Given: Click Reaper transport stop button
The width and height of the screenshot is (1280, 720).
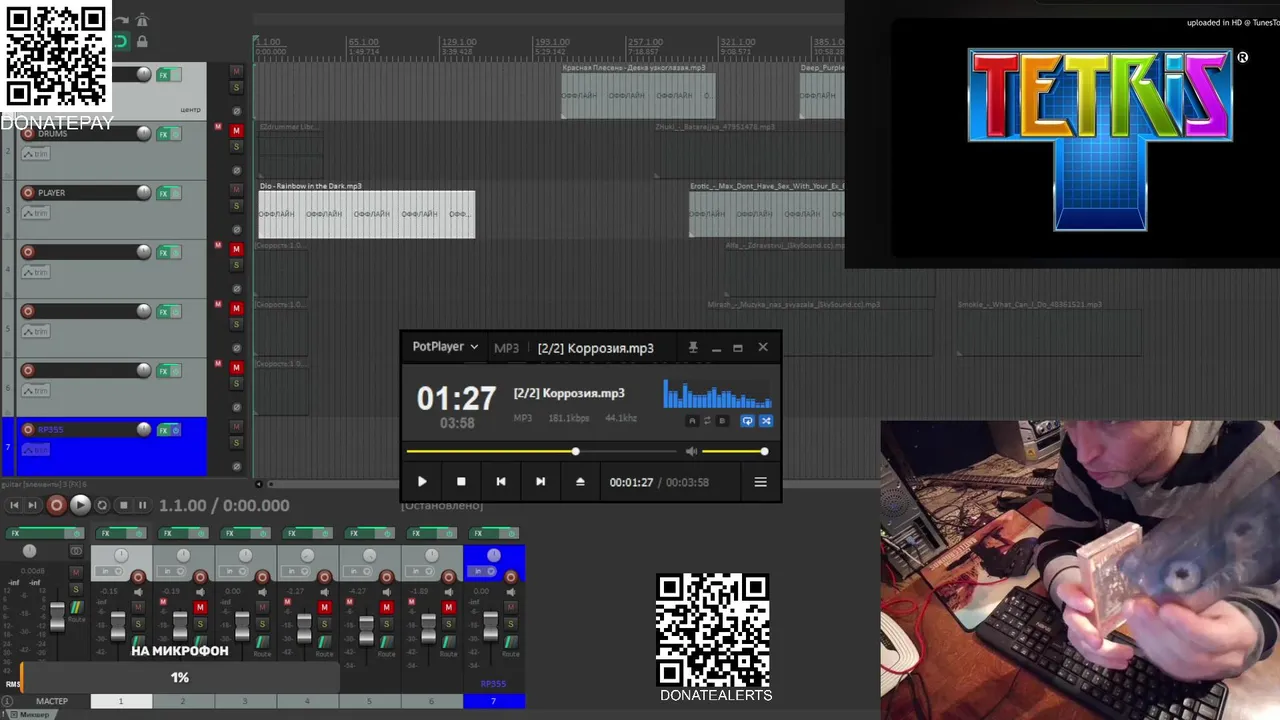Looking at the screenshot, I should [123, 505].
